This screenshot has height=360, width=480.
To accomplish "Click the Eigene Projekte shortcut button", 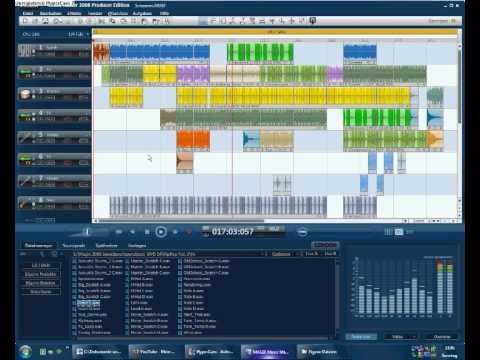I will tap(41, 274).
